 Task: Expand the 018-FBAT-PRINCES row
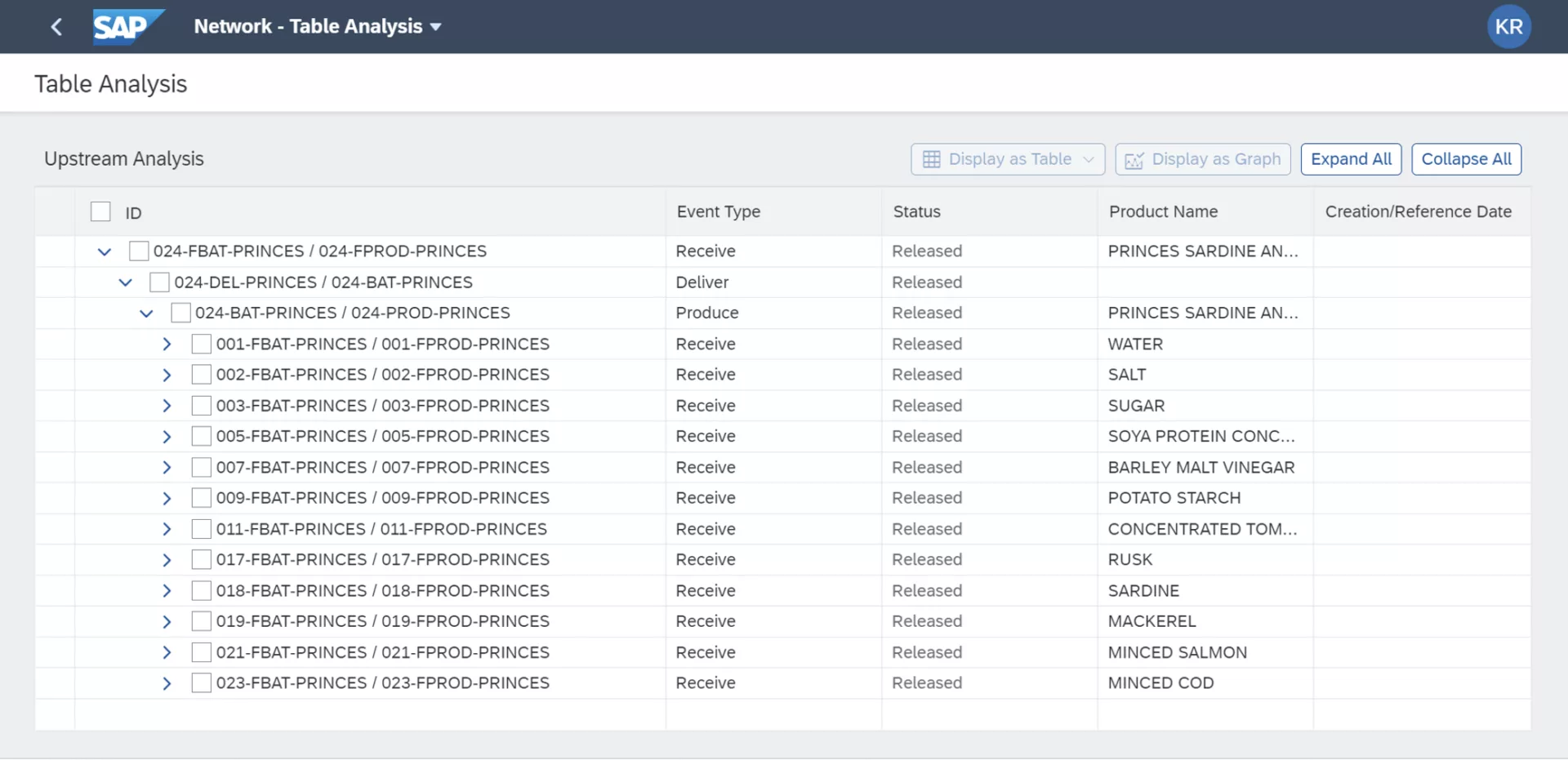167,590
